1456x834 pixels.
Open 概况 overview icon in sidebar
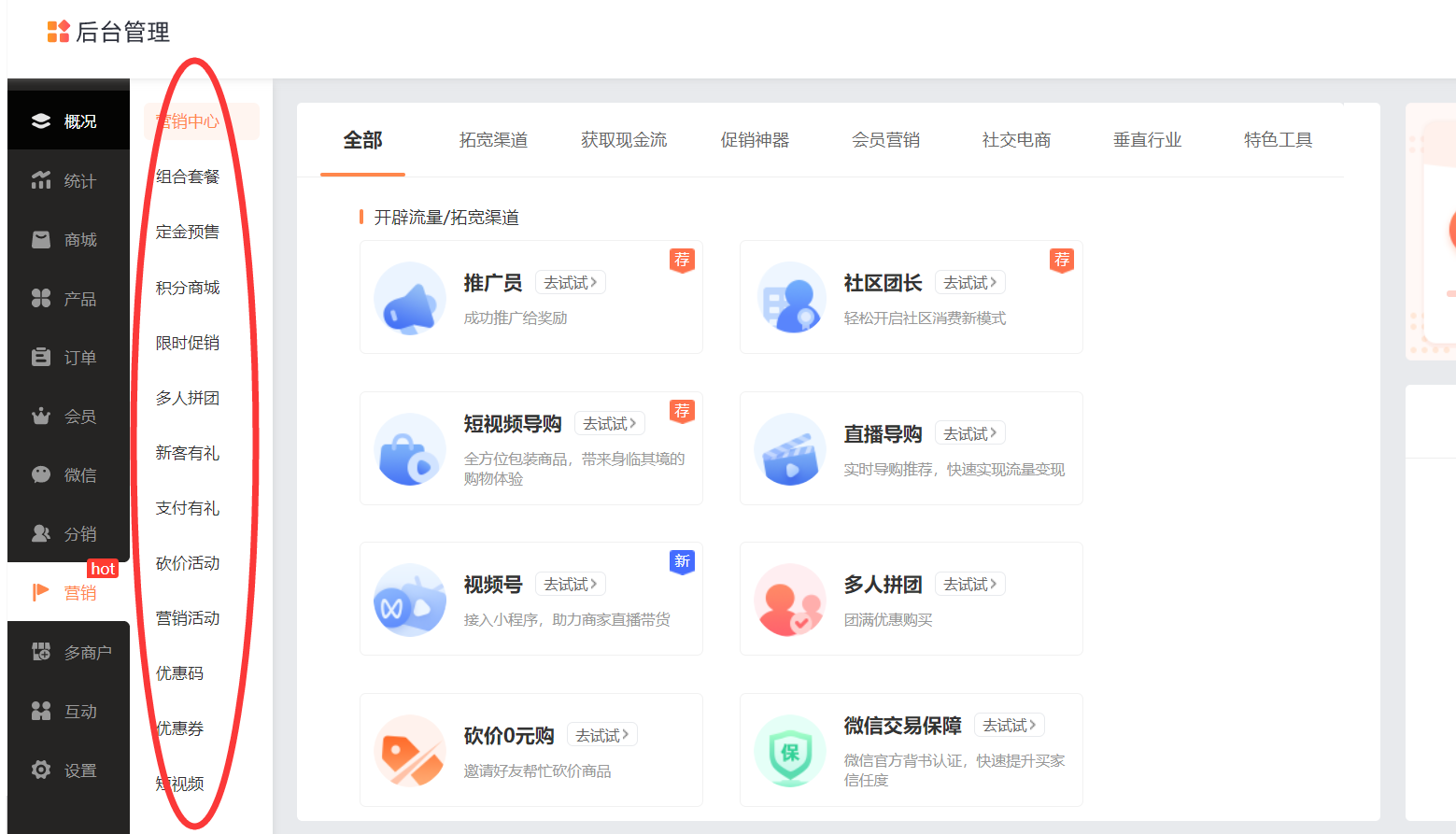click(x=41, y=121)
